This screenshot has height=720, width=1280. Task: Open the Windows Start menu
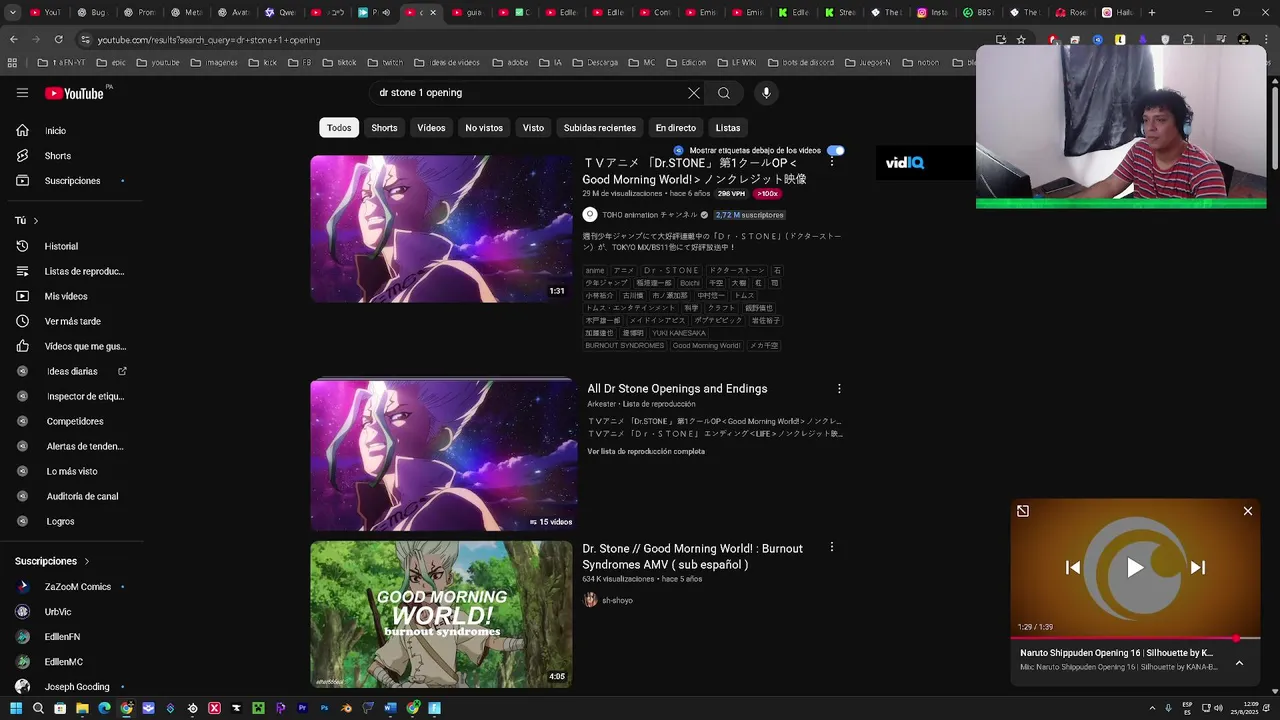click(x=15, y=708)
